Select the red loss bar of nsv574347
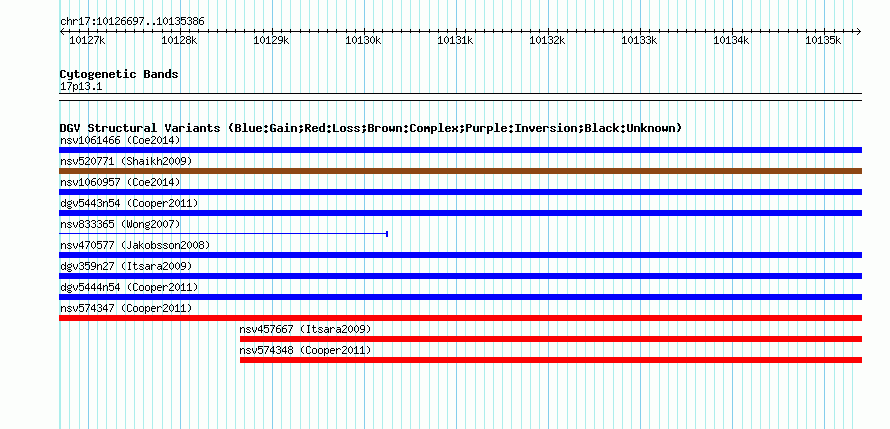Viewport: 890px width, 429px height. coord(460,318)
